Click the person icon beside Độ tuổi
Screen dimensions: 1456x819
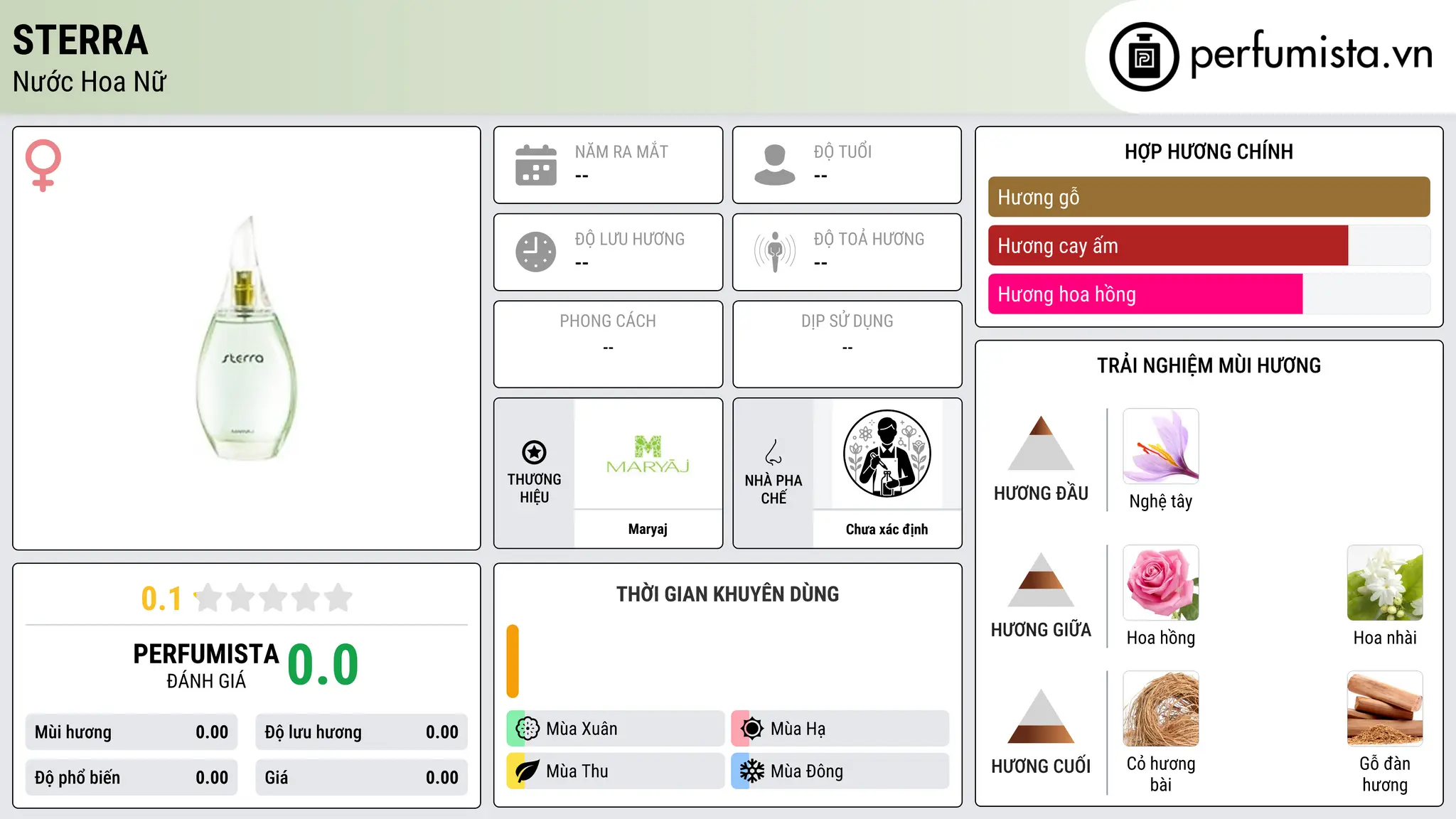[775, 165]
